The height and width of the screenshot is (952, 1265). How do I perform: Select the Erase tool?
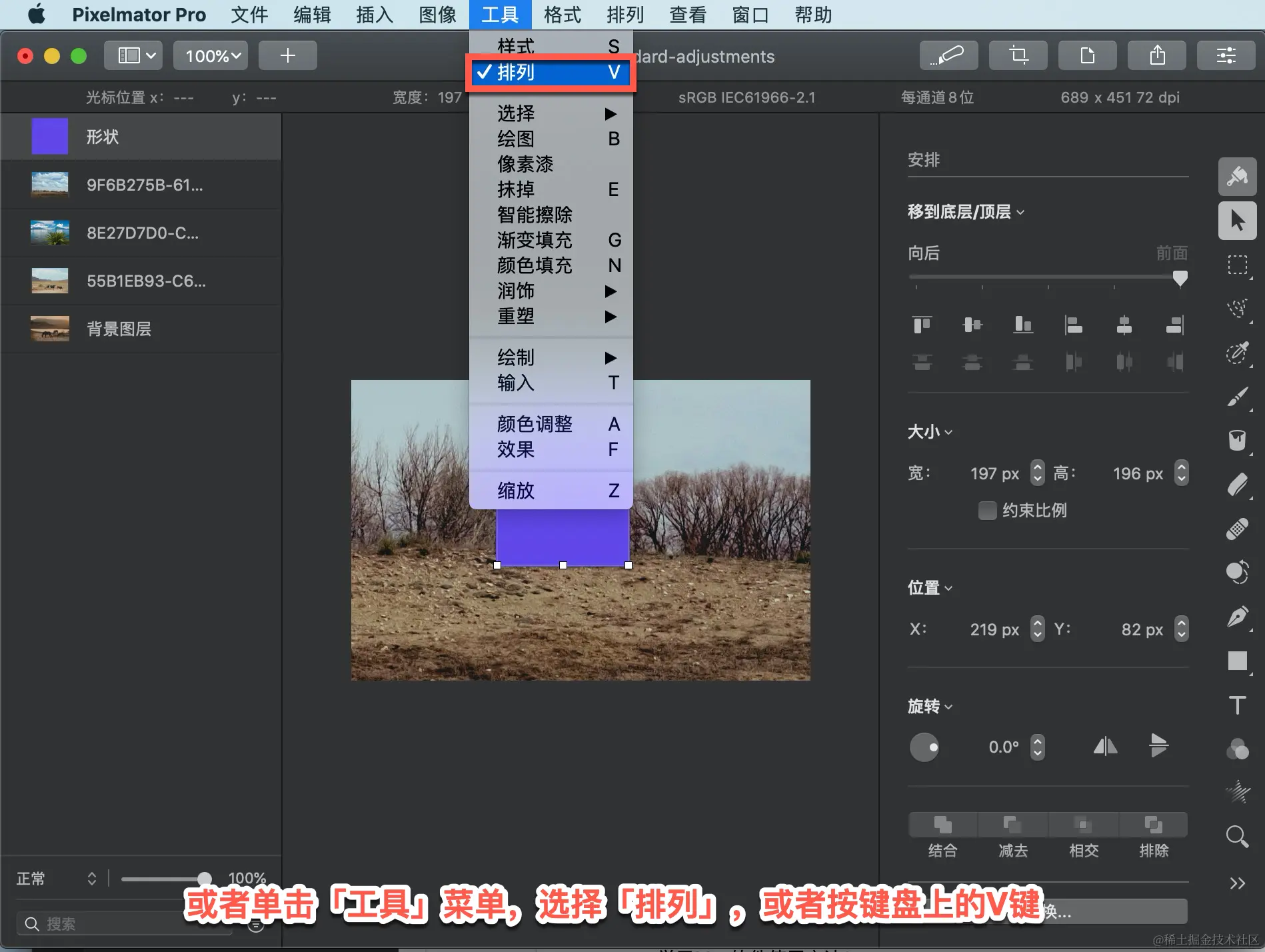1238,485
